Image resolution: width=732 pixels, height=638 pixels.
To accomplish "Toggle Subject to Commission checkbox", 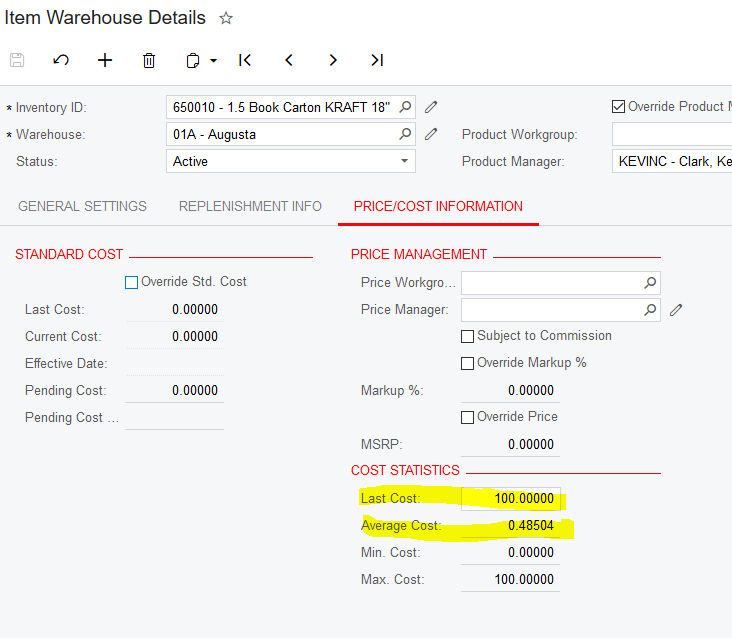I will 467,336.
